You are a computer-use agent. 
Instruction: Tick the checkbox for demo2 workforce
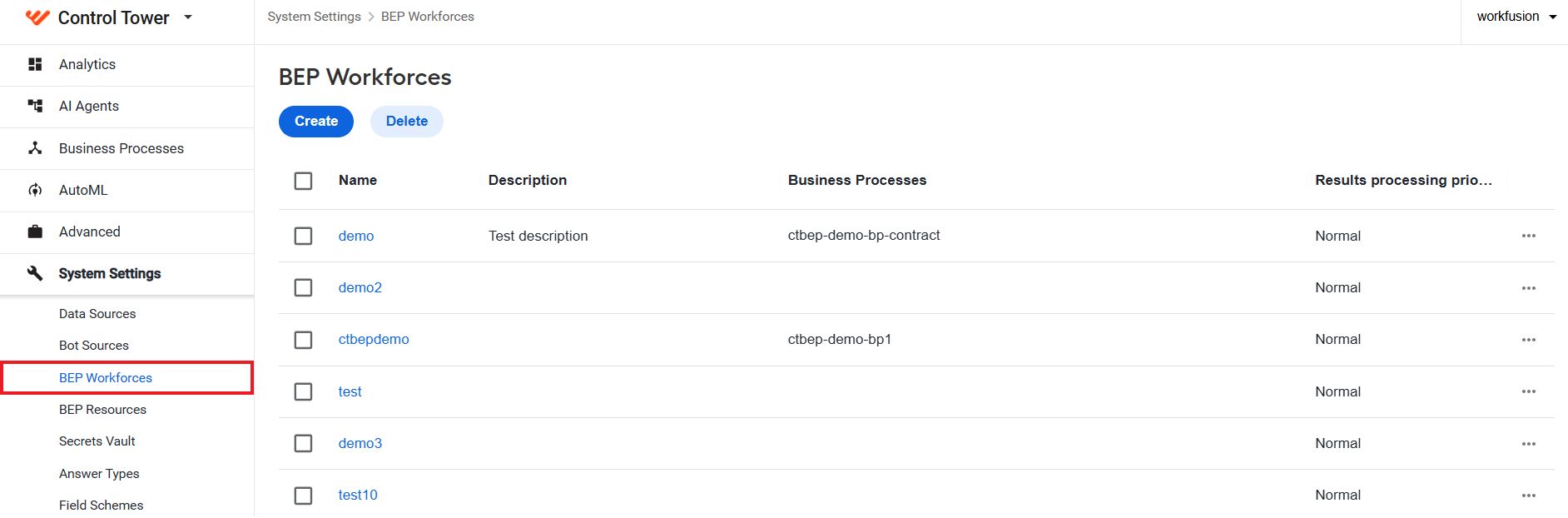point(303,287)
